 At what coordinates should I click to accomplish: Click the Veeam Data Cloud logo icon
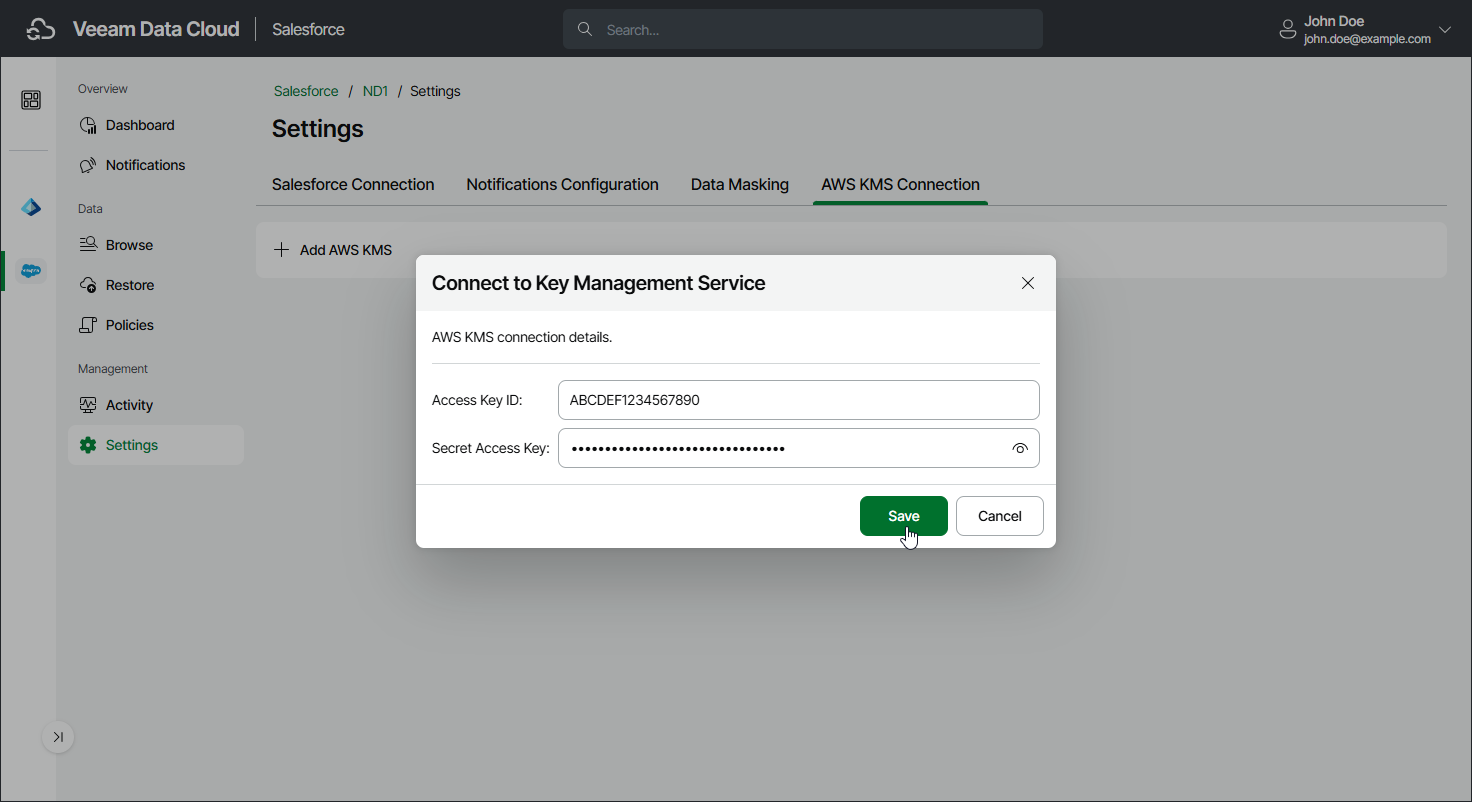click(x=41, y=30)
